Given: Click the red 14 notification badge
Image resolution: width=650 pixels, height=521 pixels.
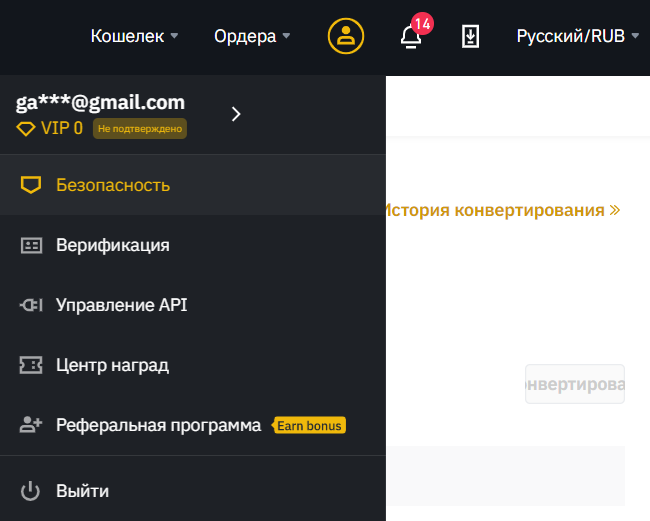Looking at the screenshot, I should [x=422, y=24].
